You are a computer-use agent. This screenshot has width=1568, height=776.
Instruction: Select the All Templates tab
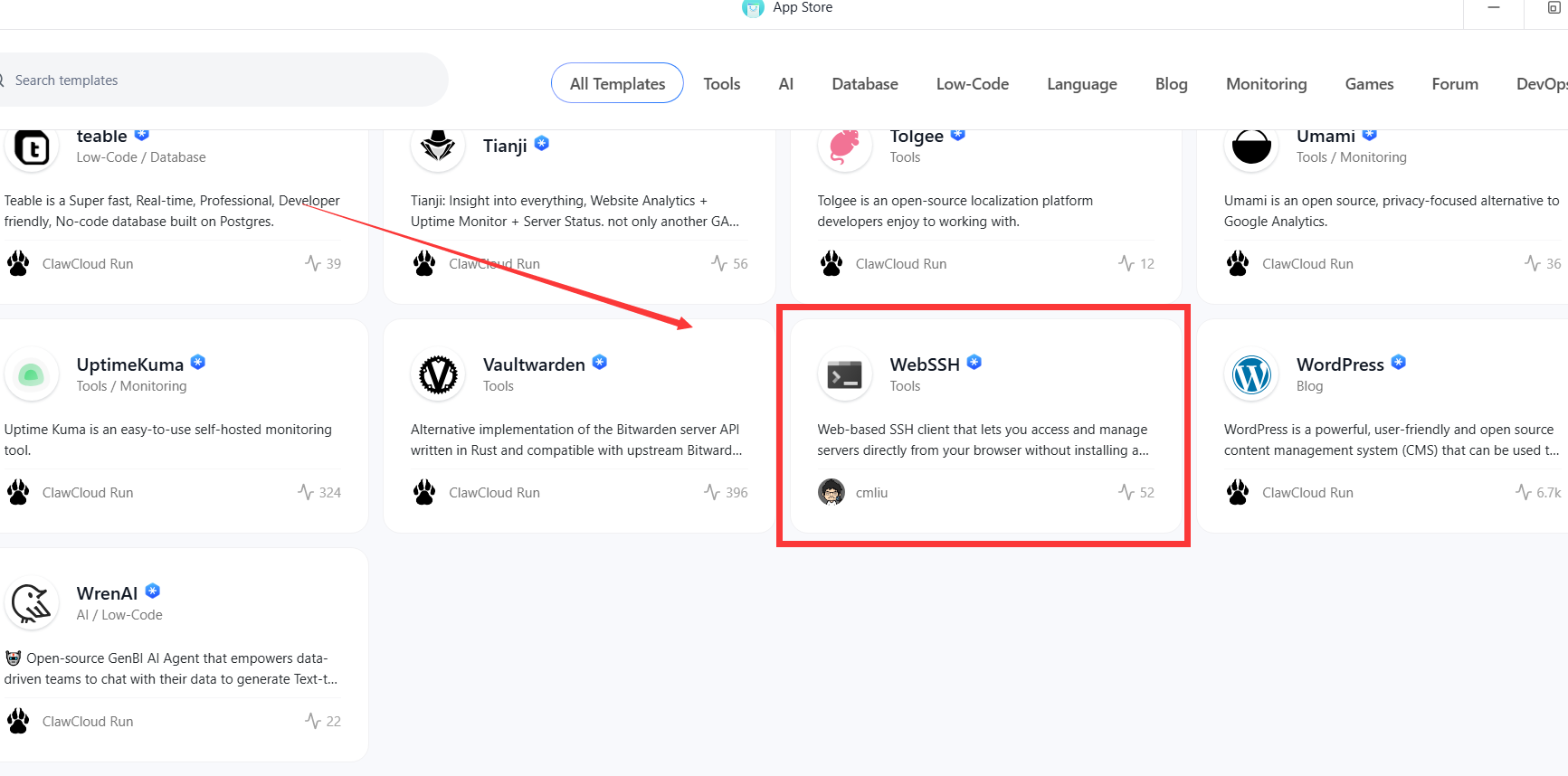617,83
